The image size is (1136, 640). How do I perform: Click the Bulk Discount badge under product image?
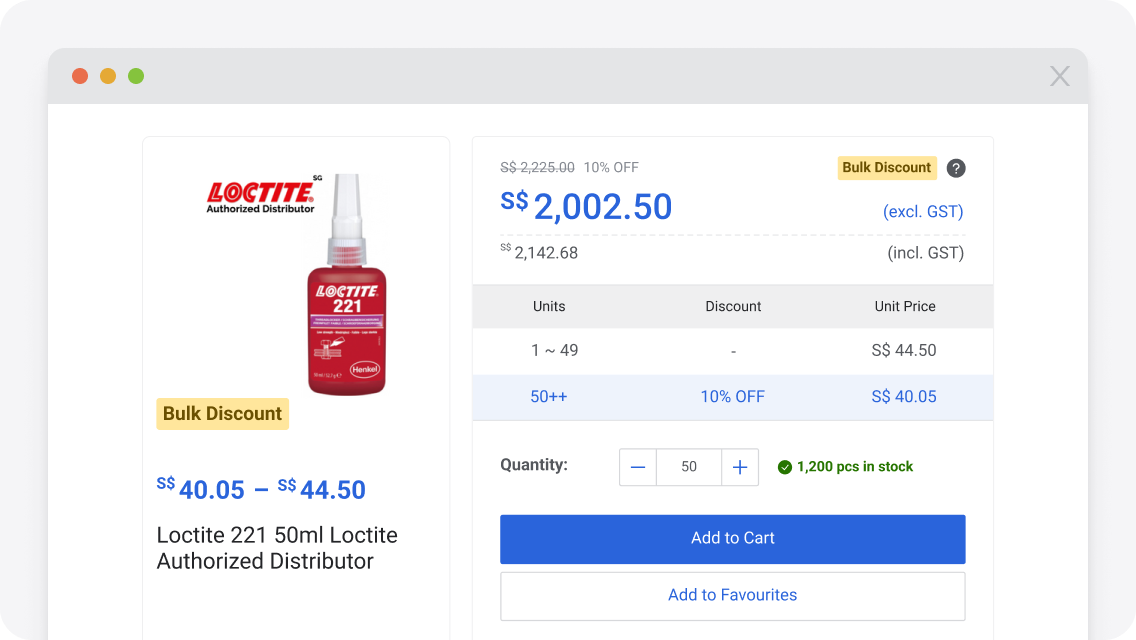222,414
